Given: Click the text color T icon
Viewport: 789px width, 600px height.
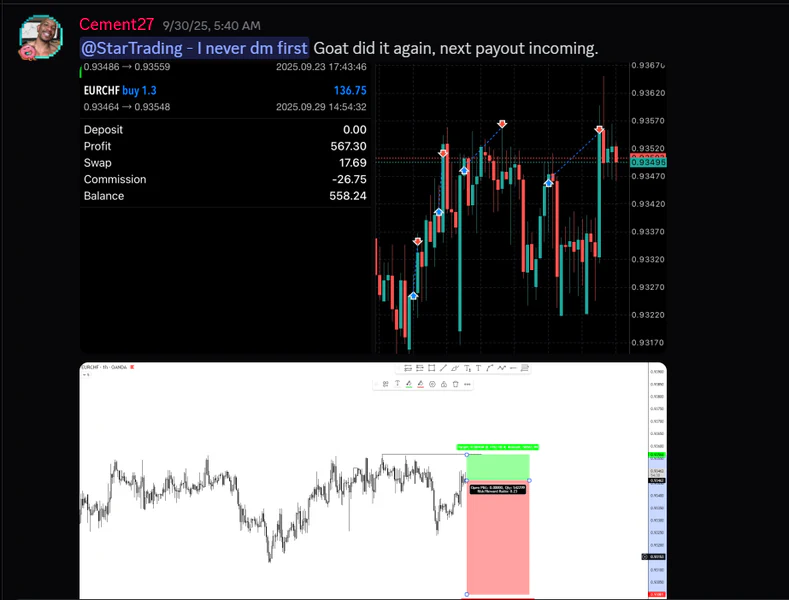Looking at the screenshot, I should click(397, 384).
